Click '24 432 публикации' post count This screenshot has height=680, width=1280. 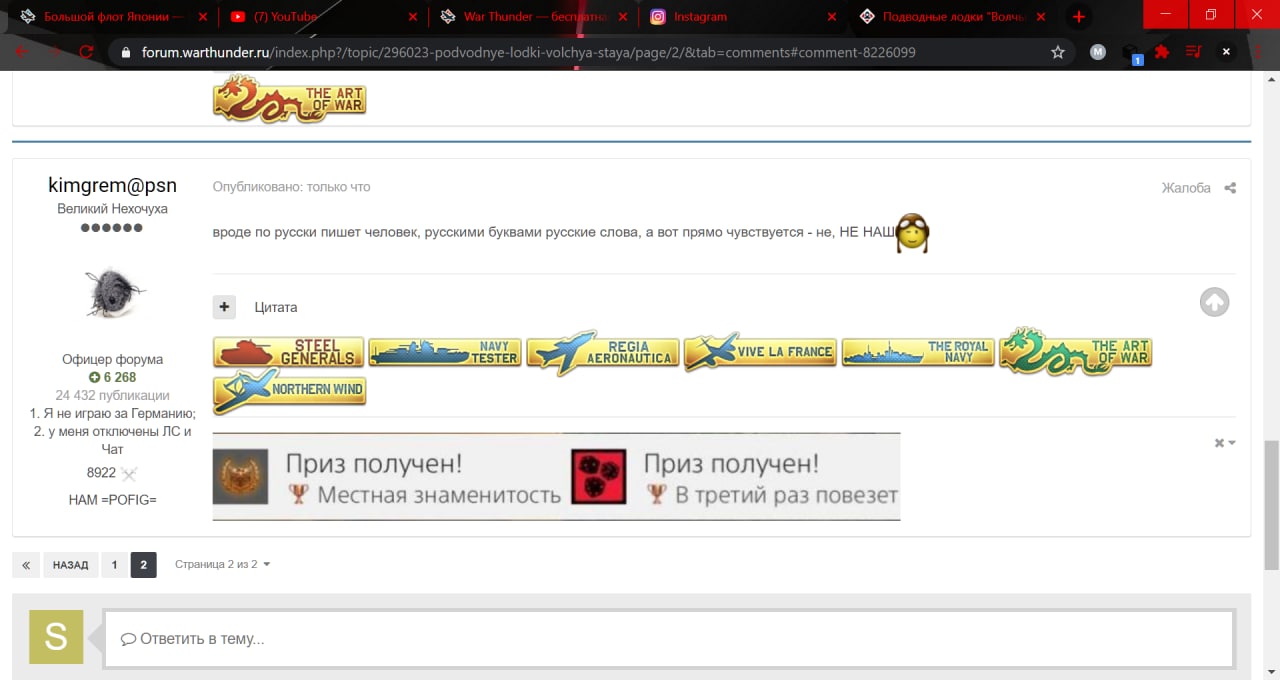click(112, 395)
